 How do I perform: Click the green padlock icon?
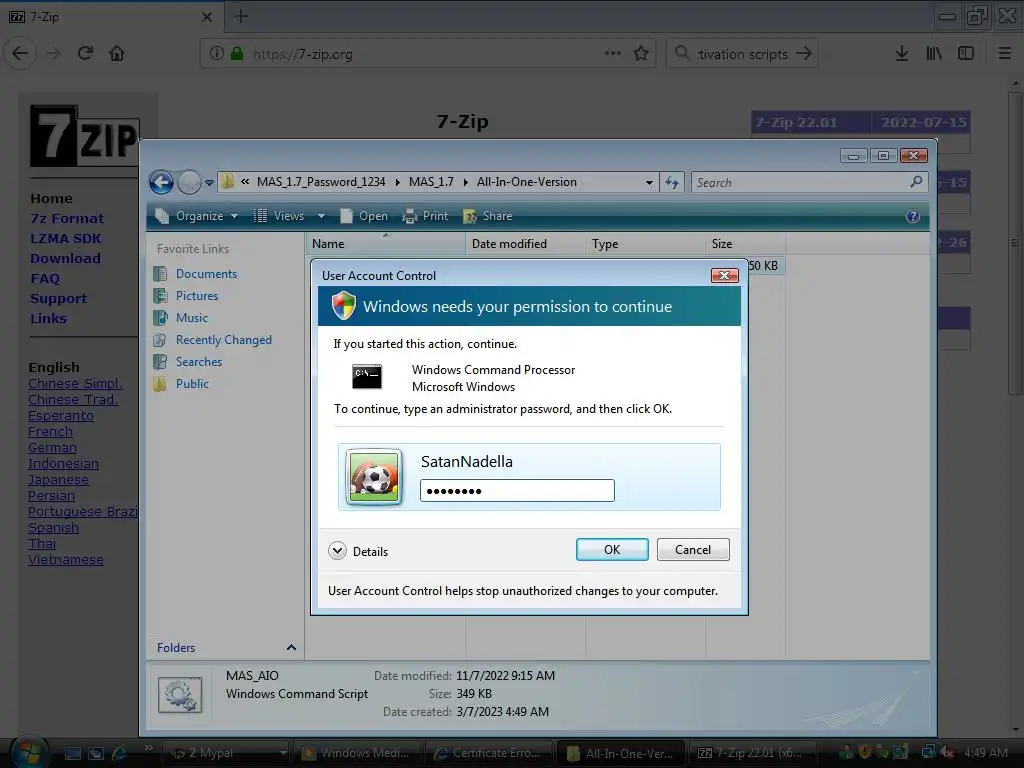coord(236,54)
